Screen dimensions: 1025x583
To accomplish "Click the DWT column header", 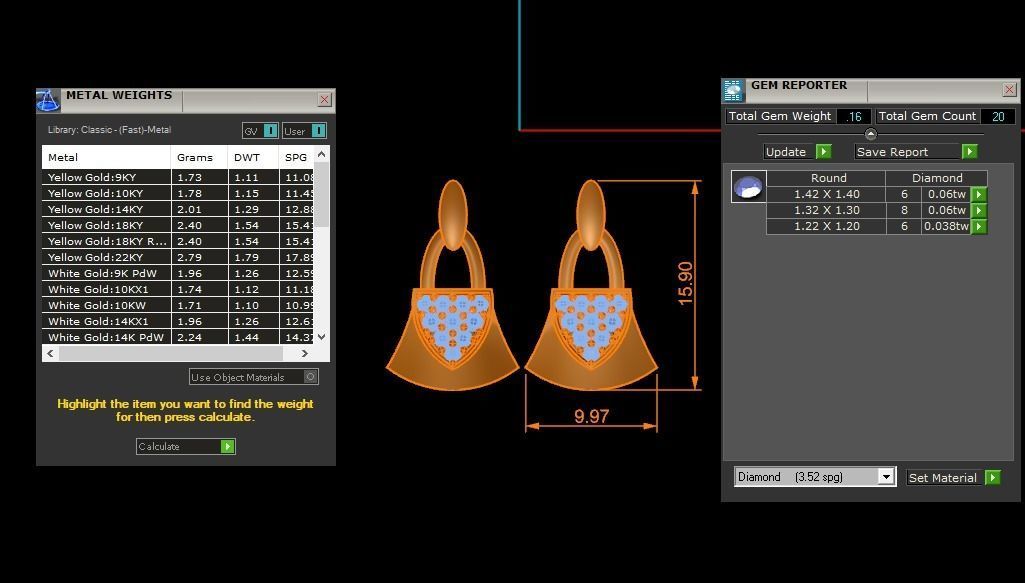I will [252, 158].
